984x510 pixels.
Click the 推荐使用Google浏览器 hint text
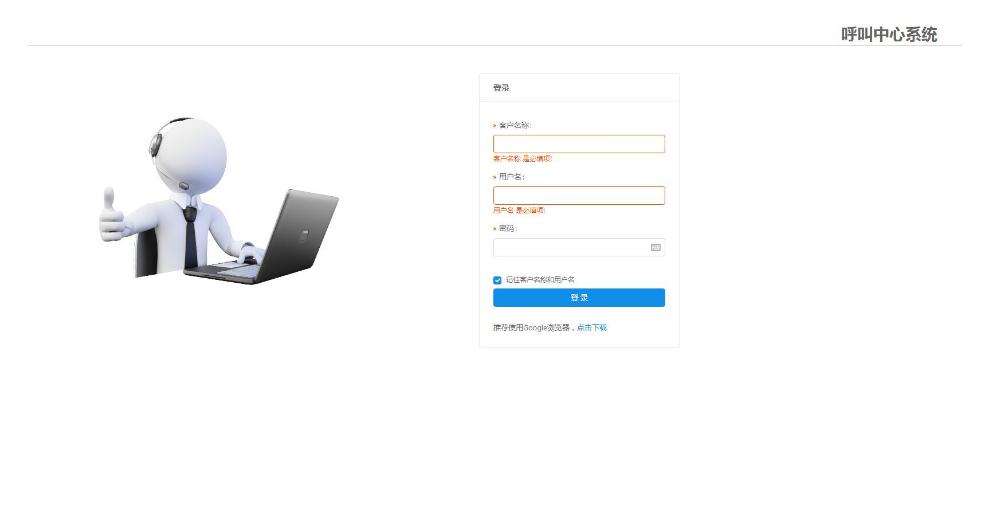pyautogui.click(x=533, y=327)
